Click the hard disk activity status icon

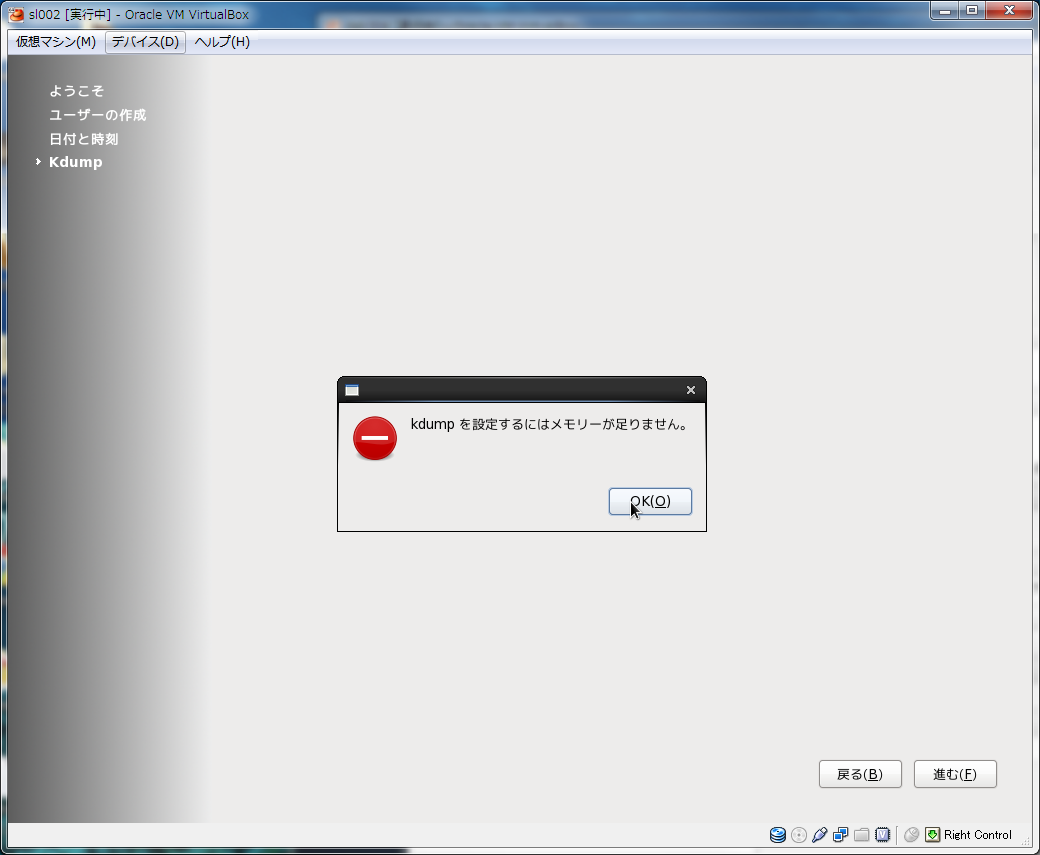tap(777, 835)
